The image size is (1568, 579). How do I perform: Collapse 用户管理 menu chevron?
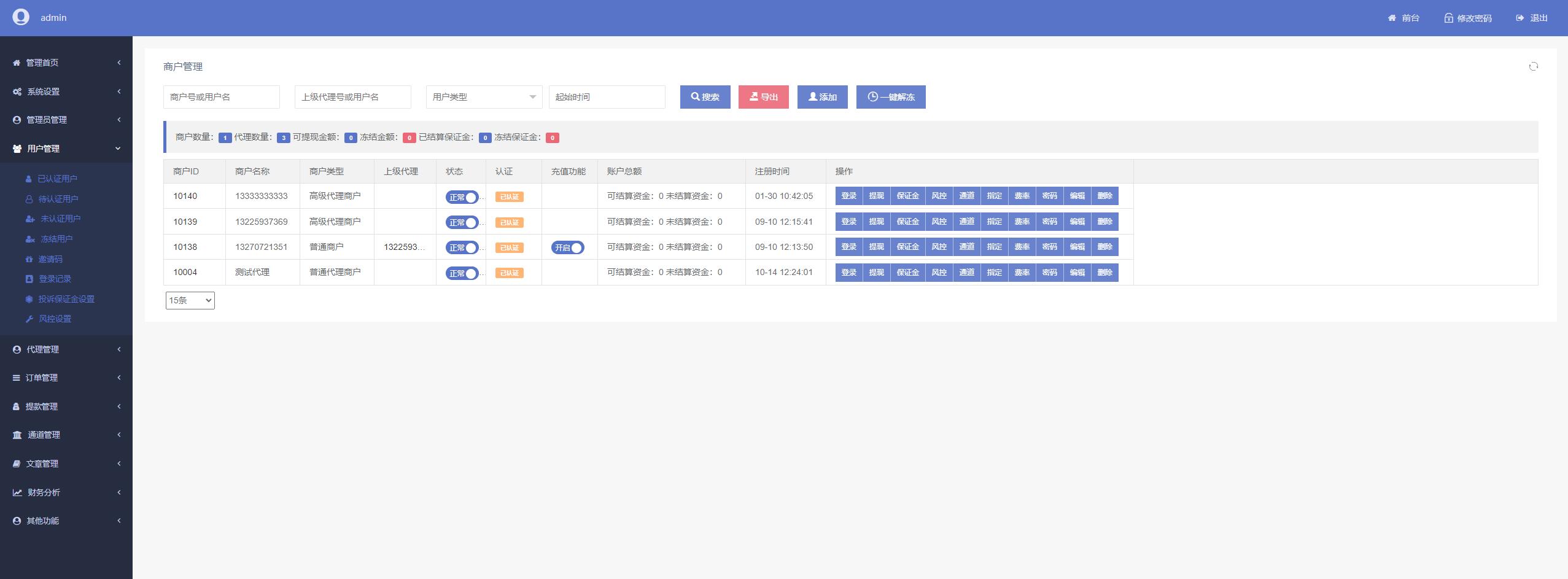118,149
